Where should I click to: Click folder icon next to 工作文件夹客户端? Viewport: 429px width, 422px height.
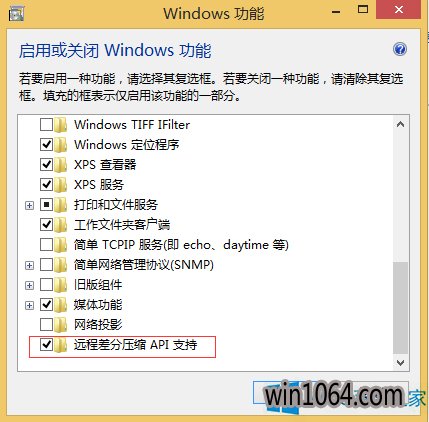click(61, 225)
